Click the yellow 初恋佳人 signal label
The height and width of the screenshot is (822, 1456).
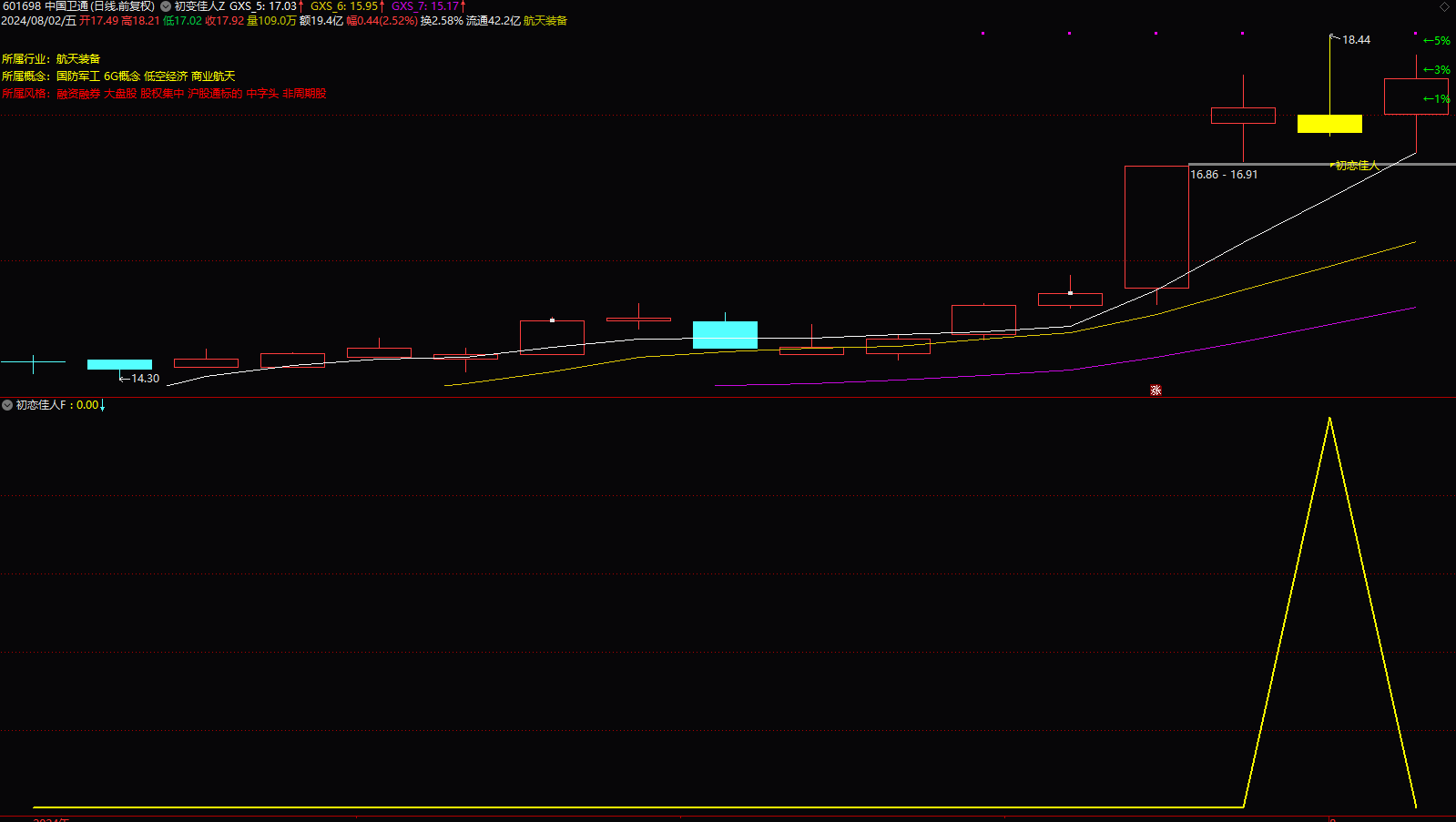1355,166
